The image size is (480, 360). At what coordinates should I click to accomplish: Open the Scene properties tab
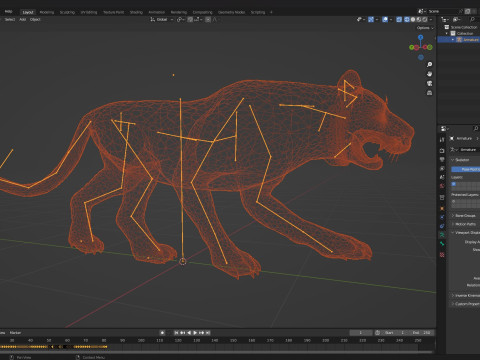coord(442,177)
